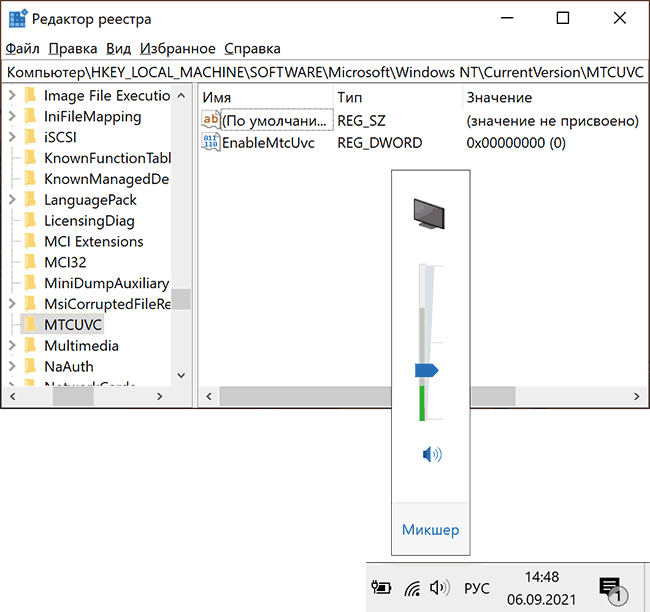
Task: Open the Файл menu
Action: pyautogui.click(x=22, y=49)
